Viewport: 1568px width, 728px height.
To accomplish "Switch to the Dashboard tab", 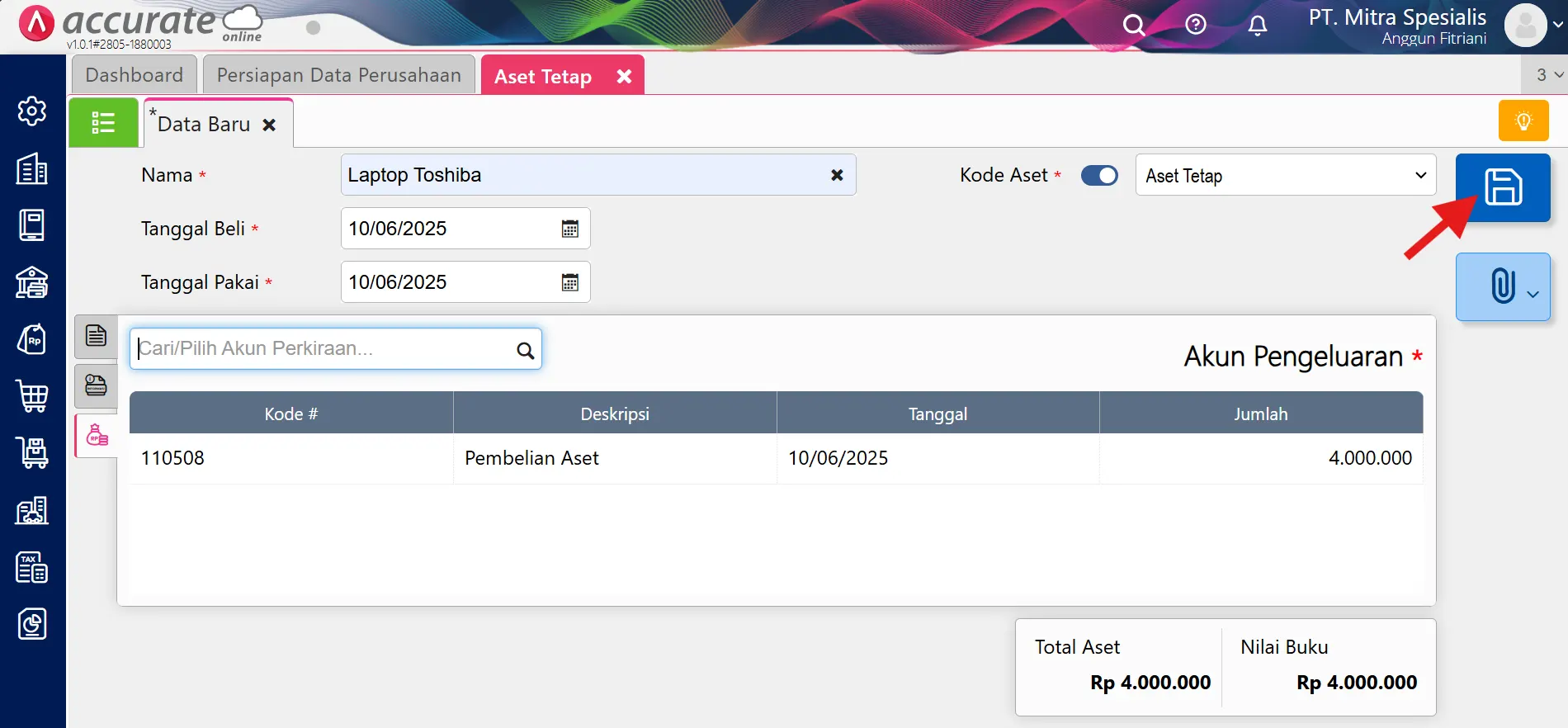I will [134, 75].
